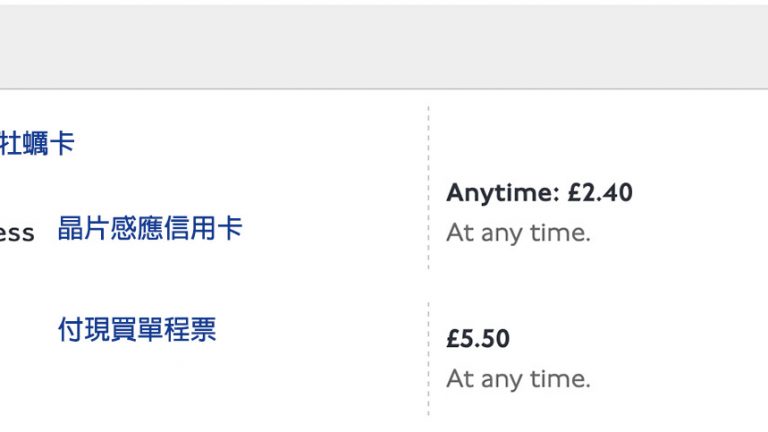Click the £5.50 cash fare price
Image resolution: width=768 pixels, height=432 pixels.
(478, 339)
